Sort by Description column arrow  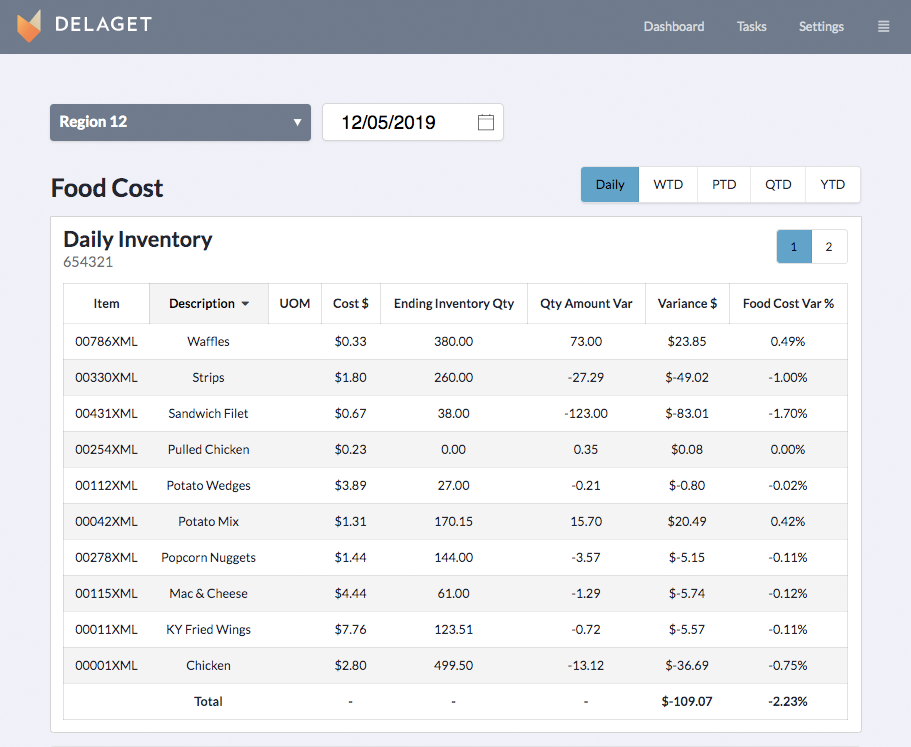click(x=246, y=304)
